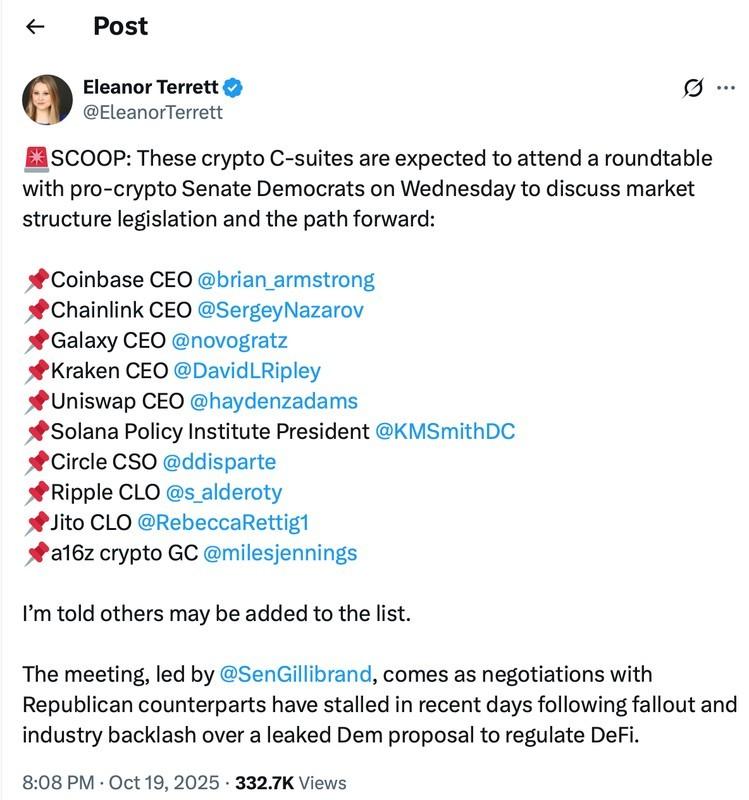Viewport: 749px width, 800px height.
Task: Open Eleanor Terrett's profile picture
Action: coord(47,100)
